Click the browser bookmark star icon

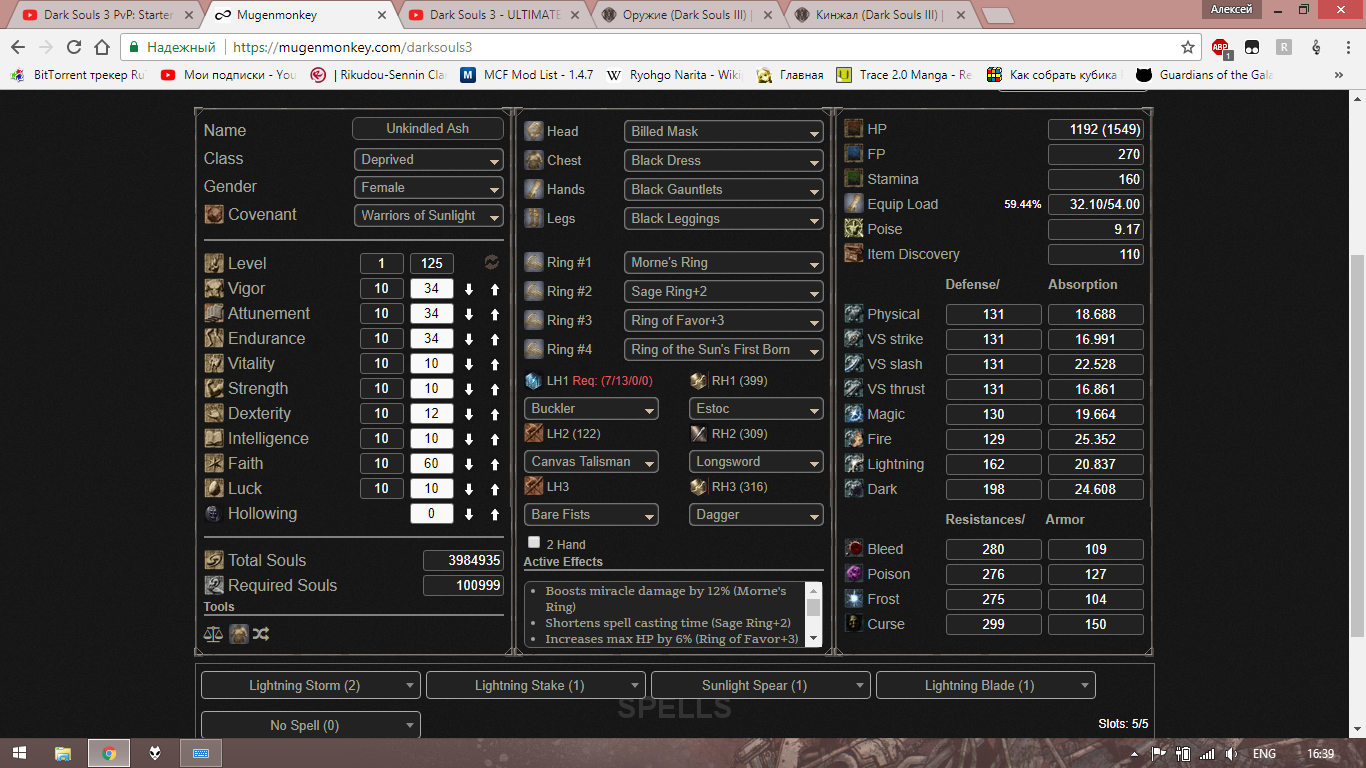click(x=1188, y=47)
